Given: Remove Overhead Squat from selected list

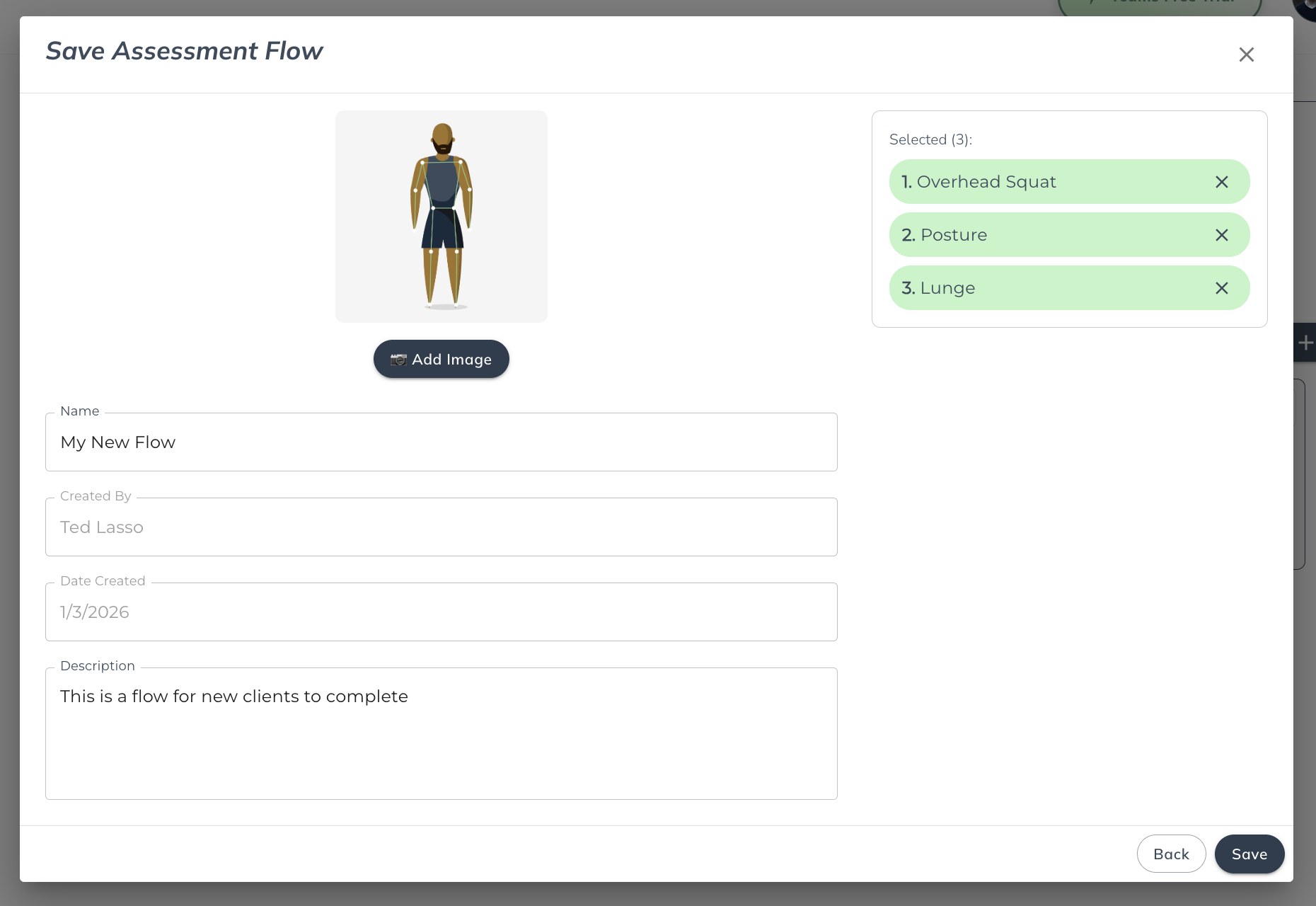Looking at the screenshot, I should coord(1221,182).
